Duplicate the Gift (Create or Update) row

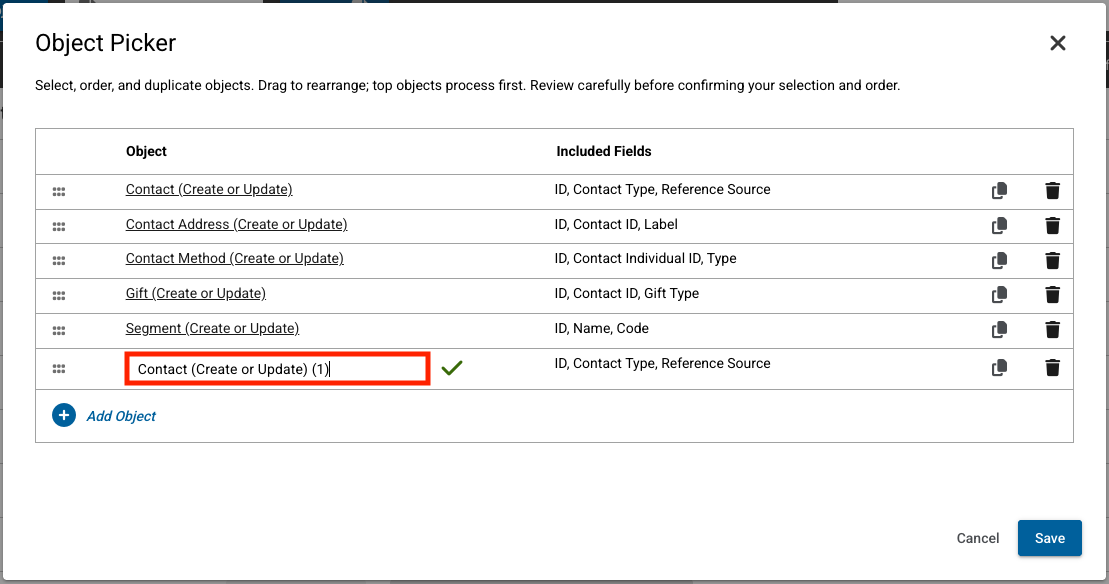(999, 294)
